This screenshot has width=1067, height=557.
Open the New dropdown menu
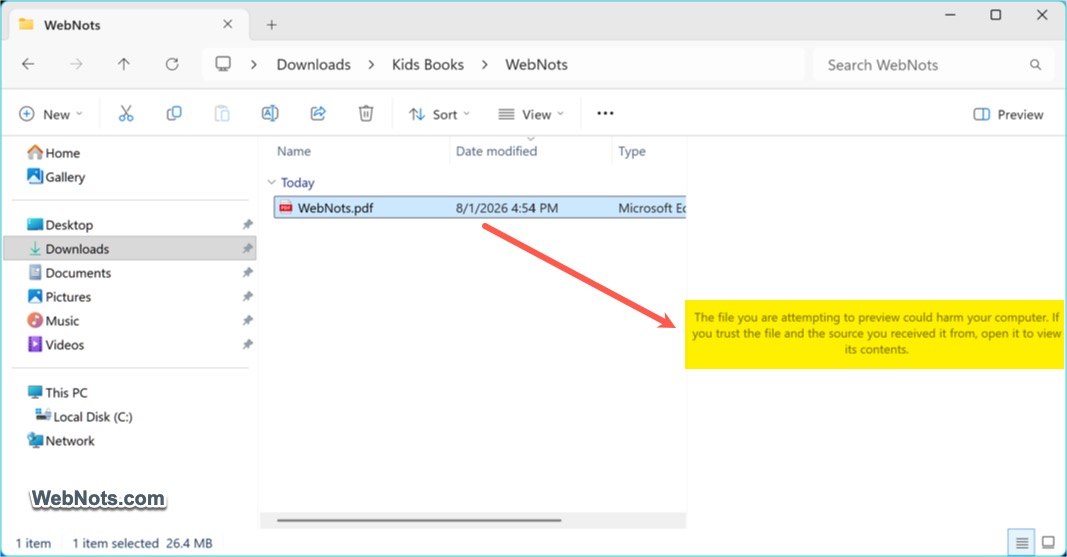[x=50, y=114]
